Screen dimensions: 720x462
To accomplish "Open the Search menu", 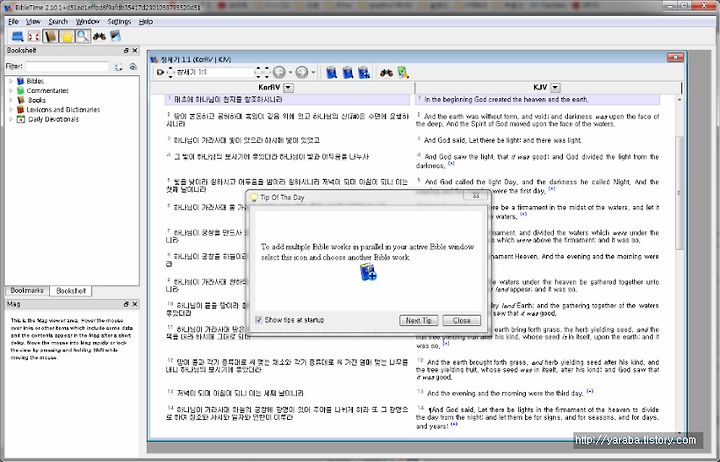I will point(58,22).
